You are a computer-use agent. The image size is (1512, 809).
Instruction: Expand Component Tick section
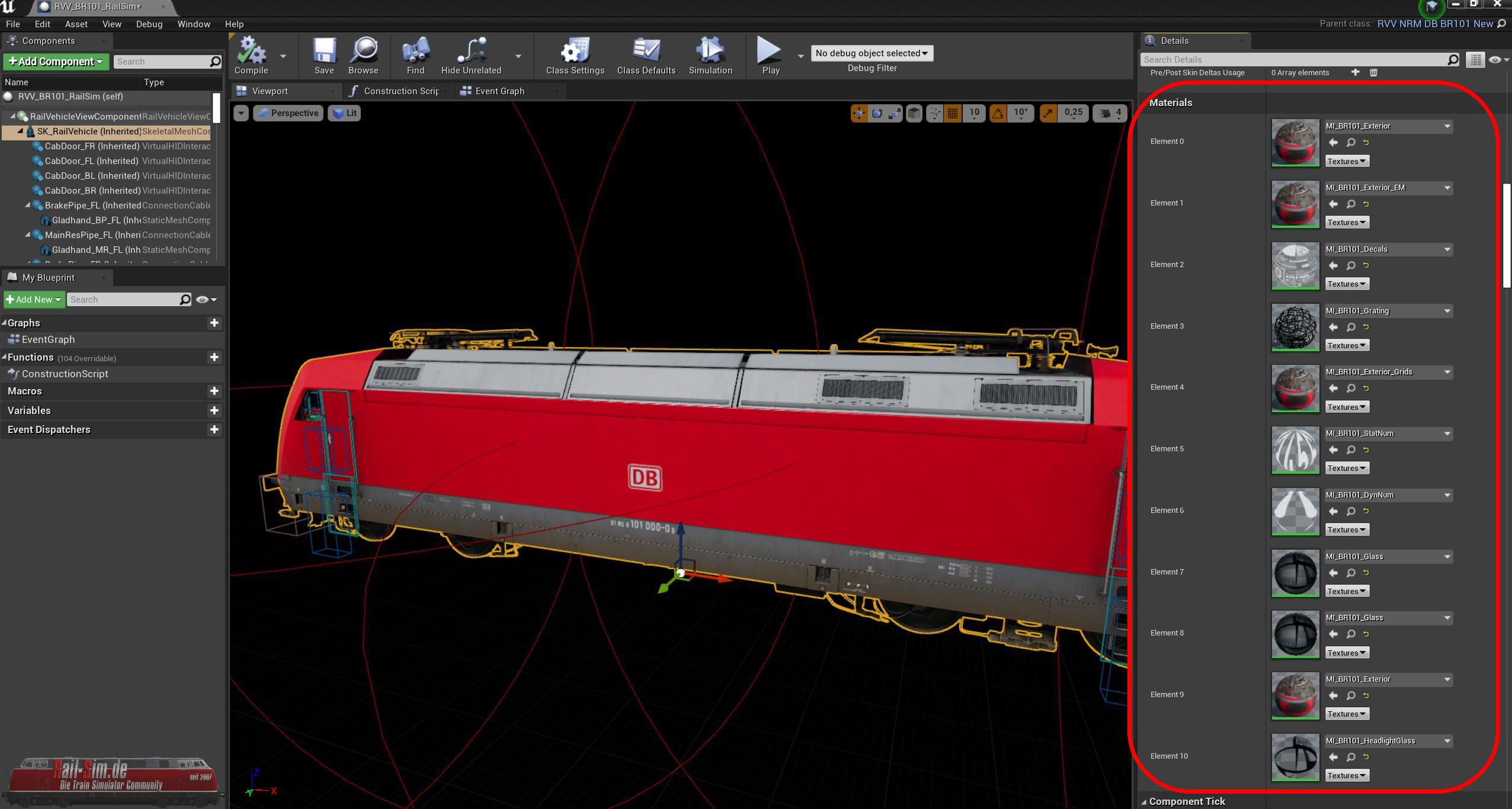[1144, 802]
